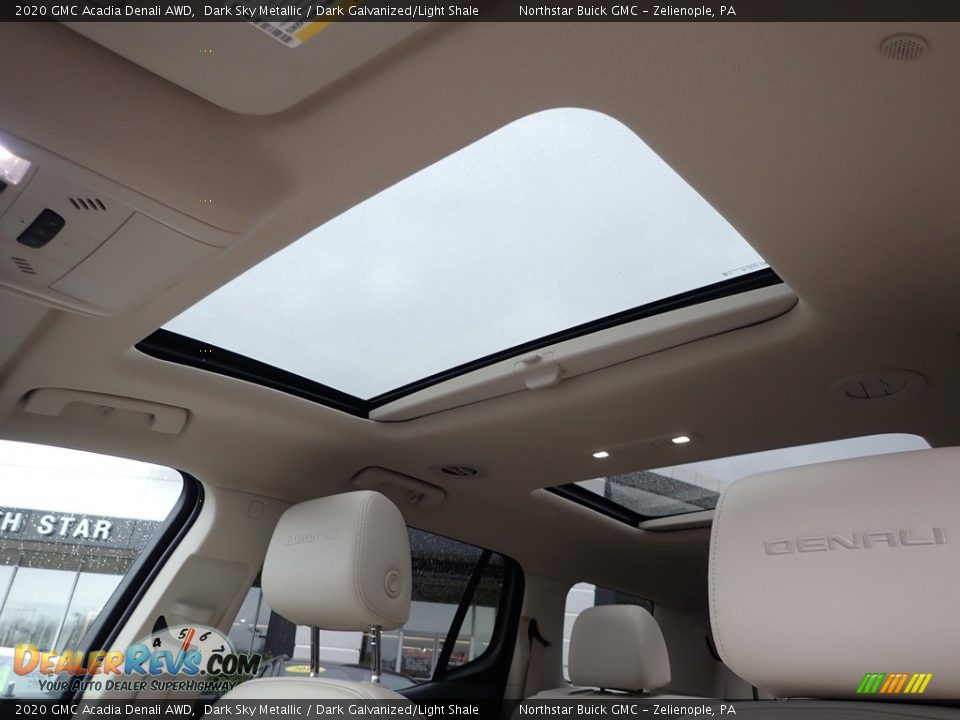Select '2020 GMC Acadia Denali AWD' in bottom caption
Viewport: 960px width, 720px height.
(103, 710)
